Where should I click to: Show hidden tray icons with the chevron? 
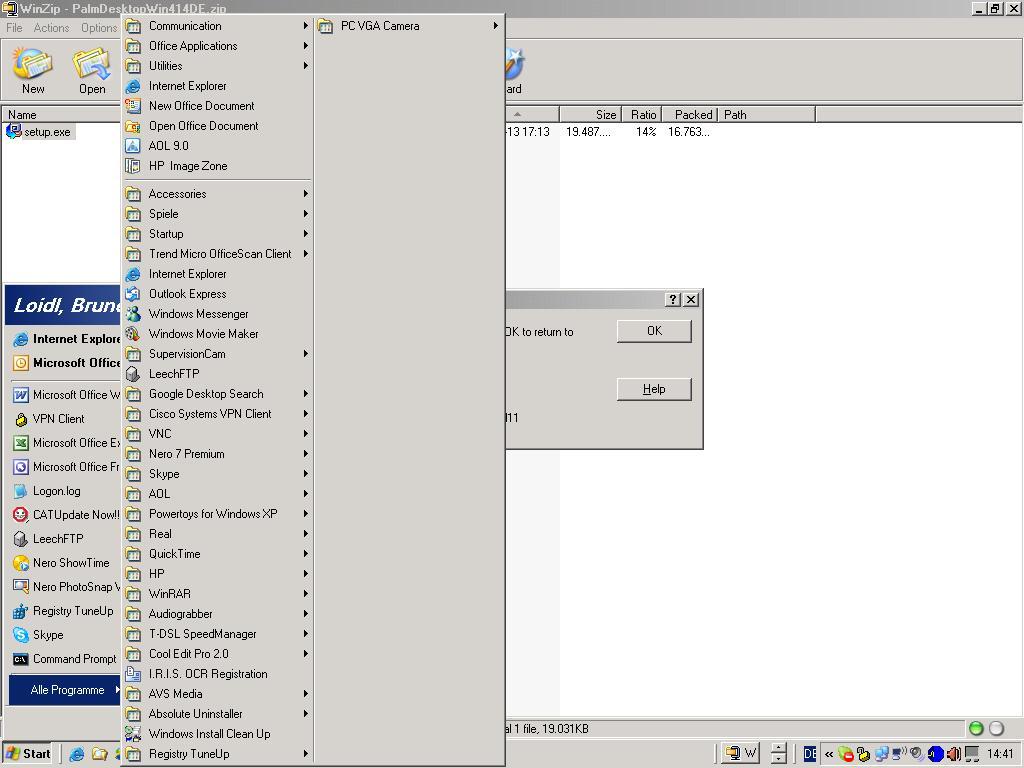point(828,754)
